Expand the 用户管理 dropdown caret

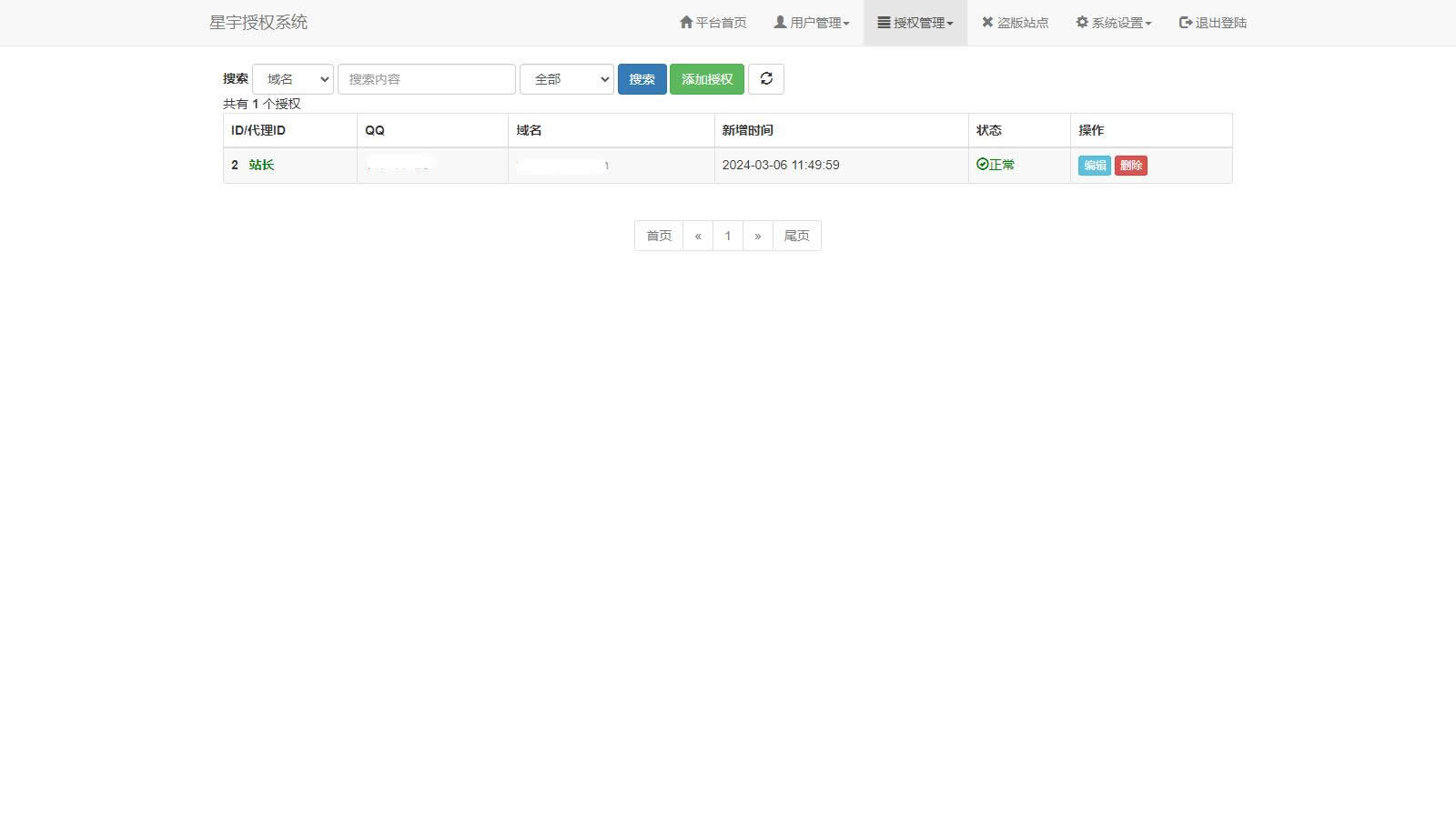click(846, 25)
